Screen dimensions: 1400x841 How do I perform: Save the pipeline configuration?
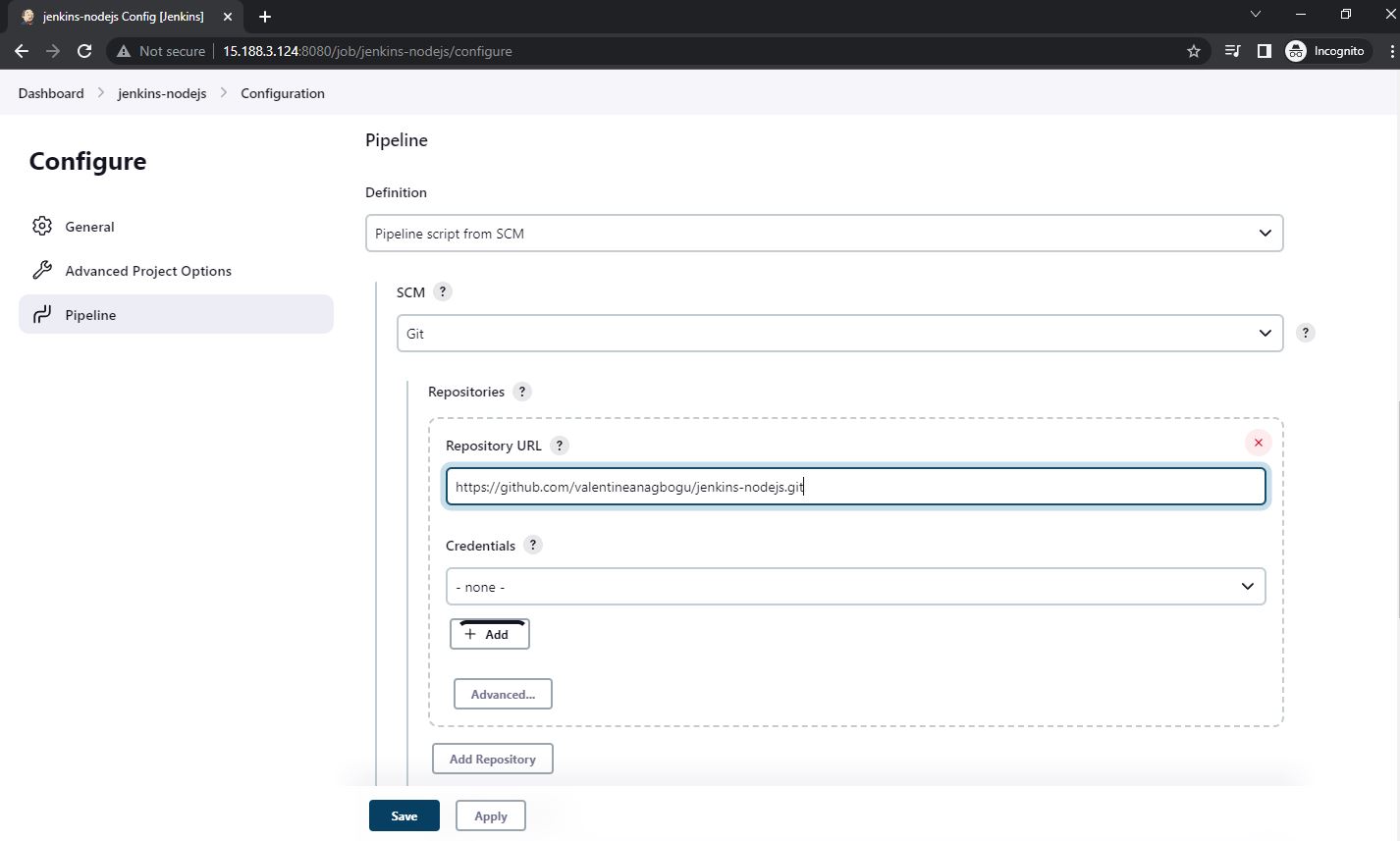(404, 815)
